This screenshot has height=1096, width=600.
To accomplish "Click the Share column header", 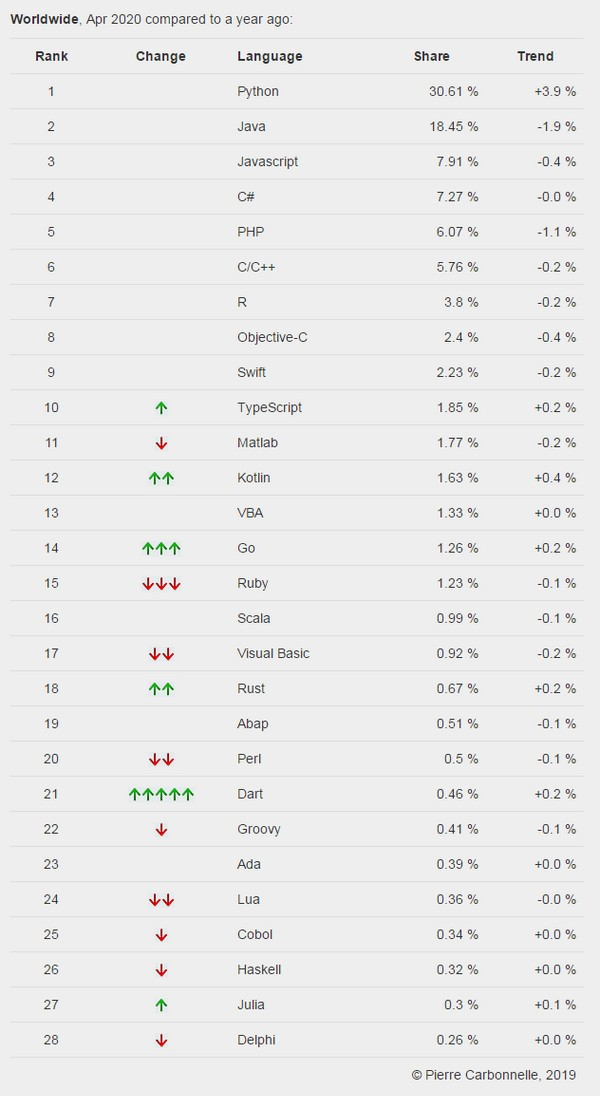I will pyautogui.click(x=432, y=56).
